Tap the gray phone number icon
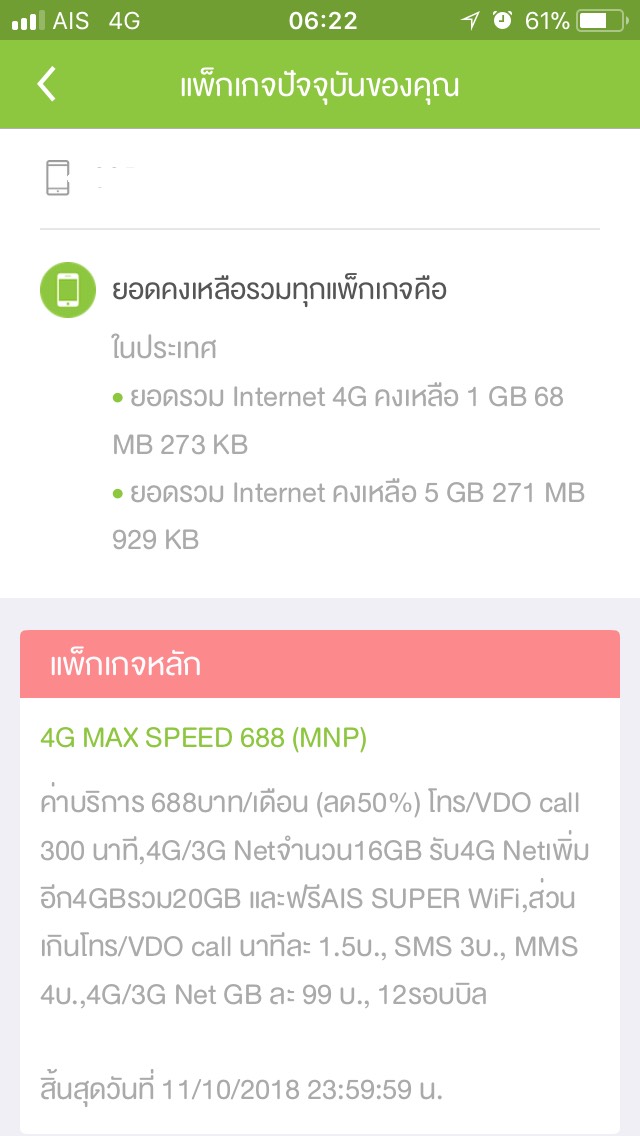This screenshot has height=1136, width=640. (x=58, y=178)
